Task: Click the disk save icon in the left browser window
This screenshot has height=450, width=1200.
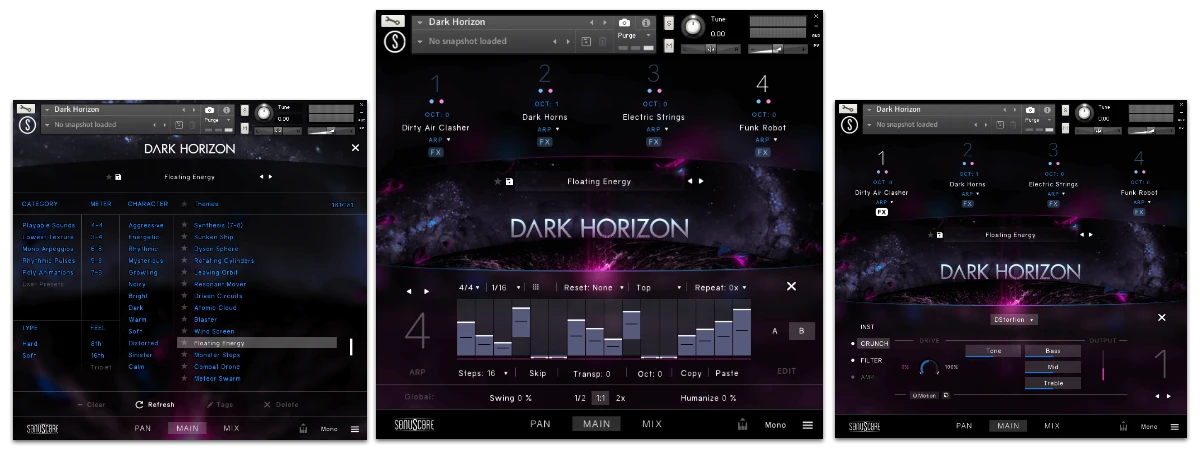Action: click(119, 178)
